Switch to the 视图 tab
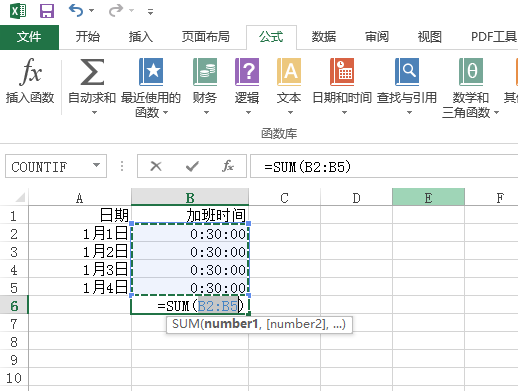This screenshot has width=518, height=391. (430, 37)
